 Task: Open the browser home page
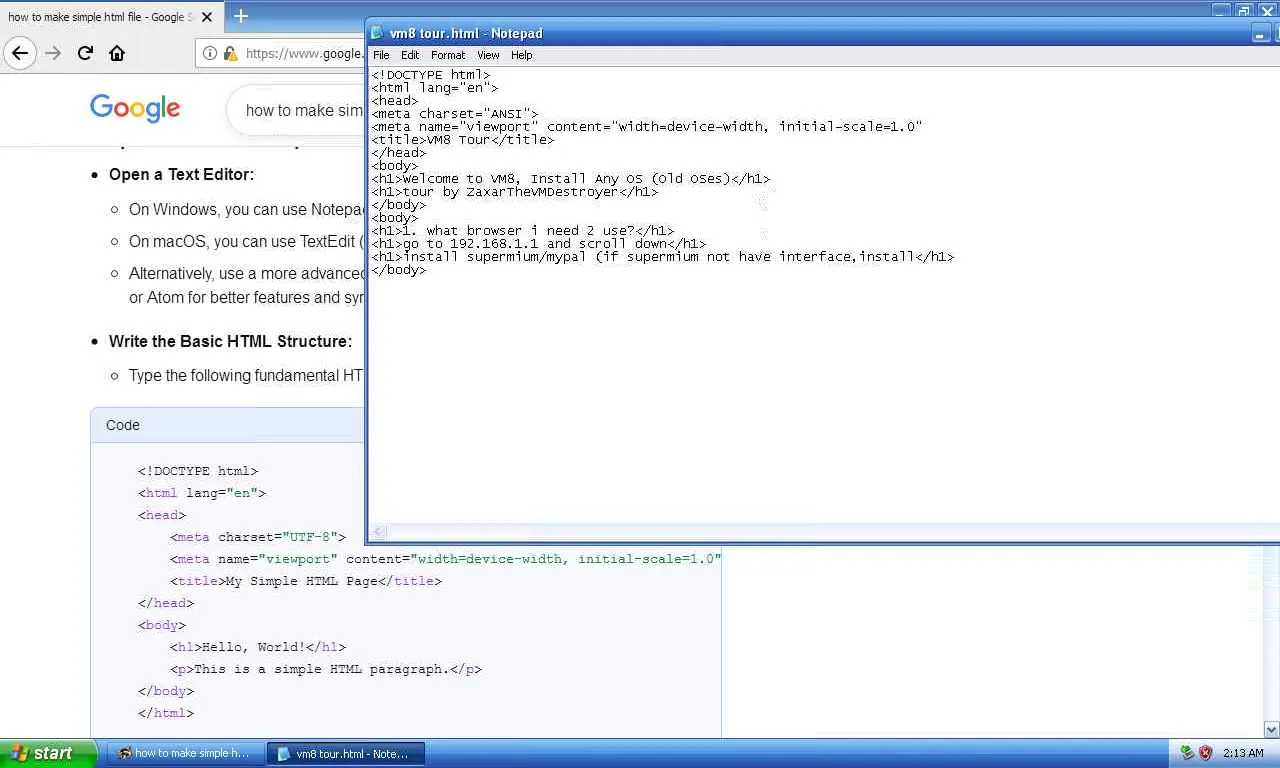coord(117,53)
